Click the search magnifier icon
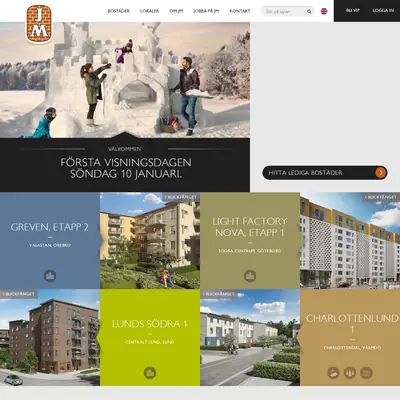This screenshot has width=400, height=400. coord(309,12)
